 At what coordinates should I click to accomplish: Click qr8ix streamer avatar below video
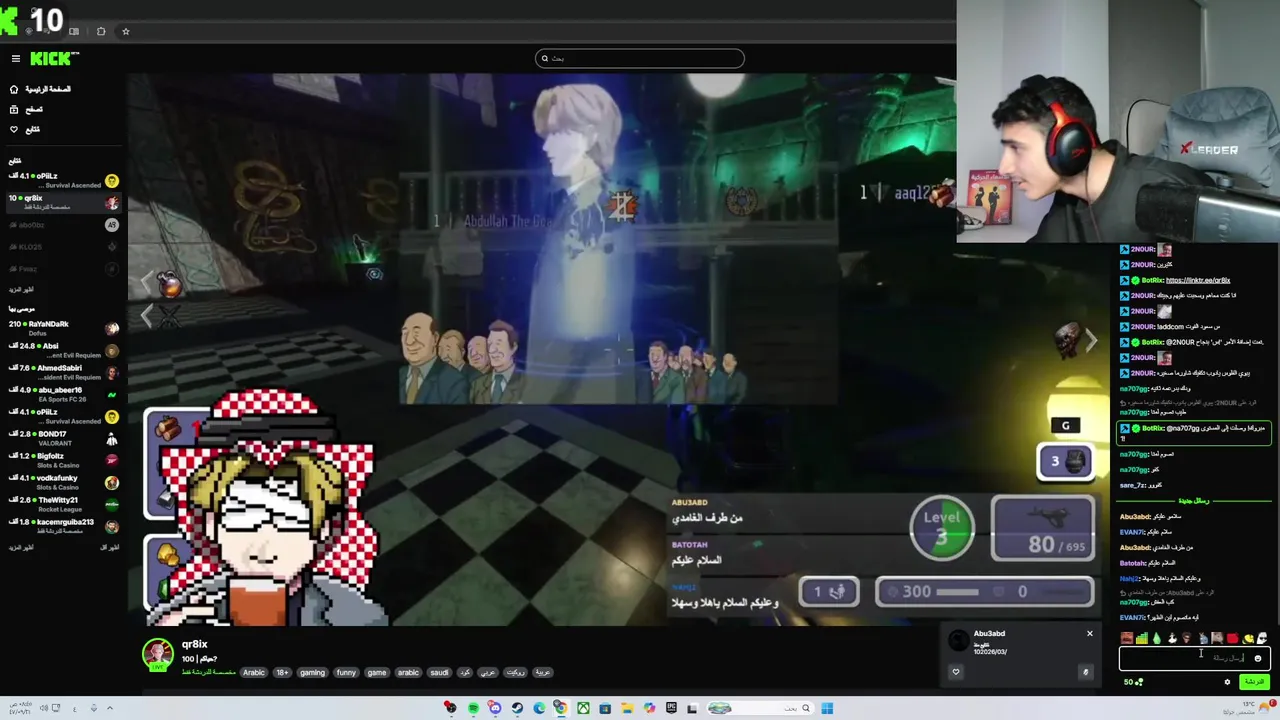click(157, 654)
